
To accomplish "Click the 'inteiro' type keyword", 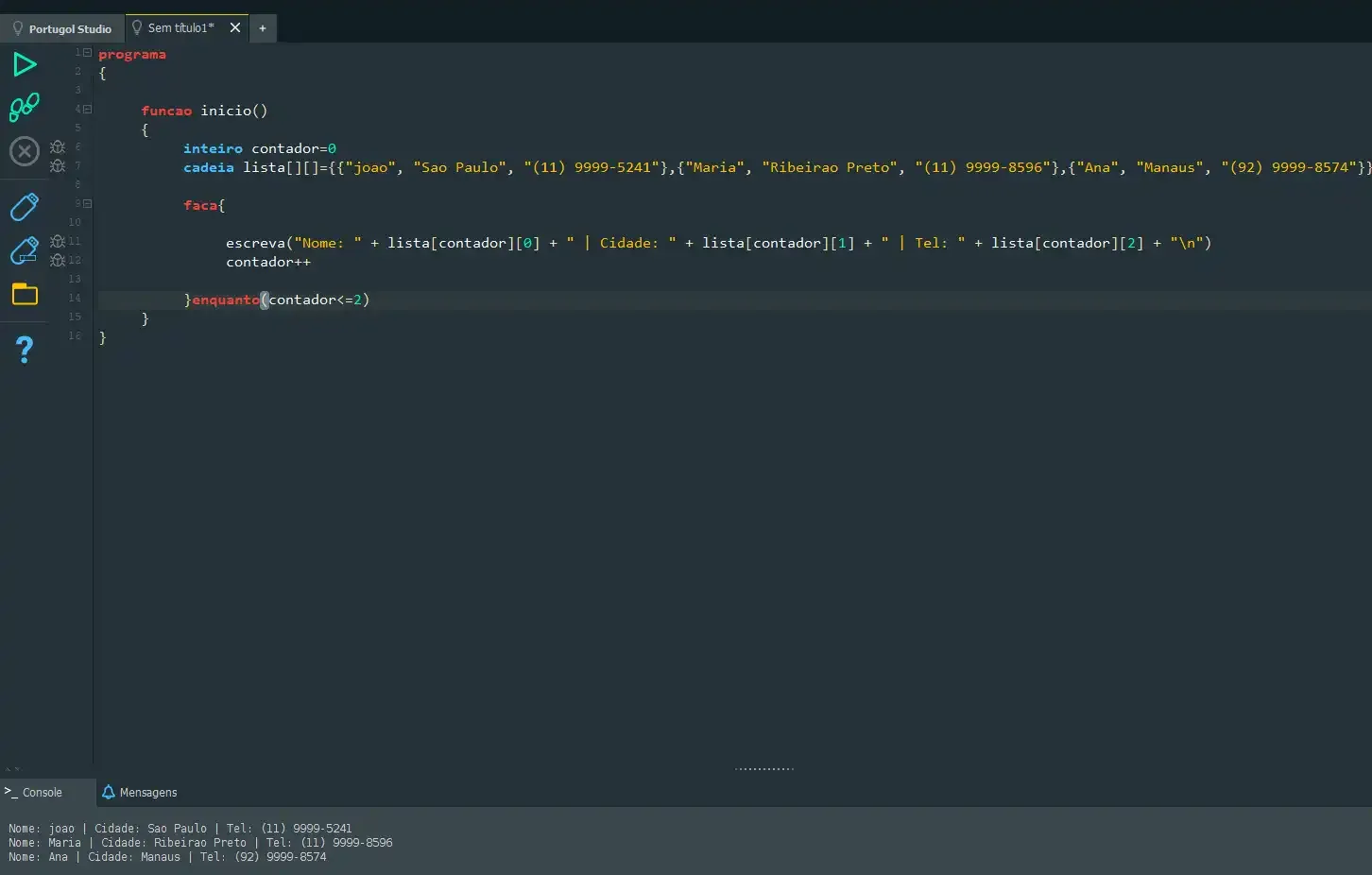I will pyautogui.click(x=213, y=148).
